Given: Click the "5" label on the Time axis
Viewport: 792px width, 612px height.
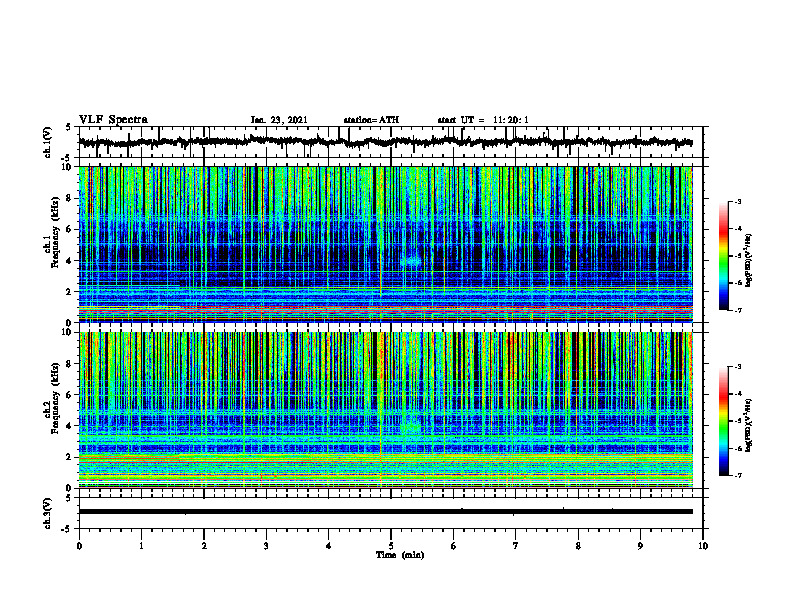Looking at the screenshot, I should tap(391, 546).
